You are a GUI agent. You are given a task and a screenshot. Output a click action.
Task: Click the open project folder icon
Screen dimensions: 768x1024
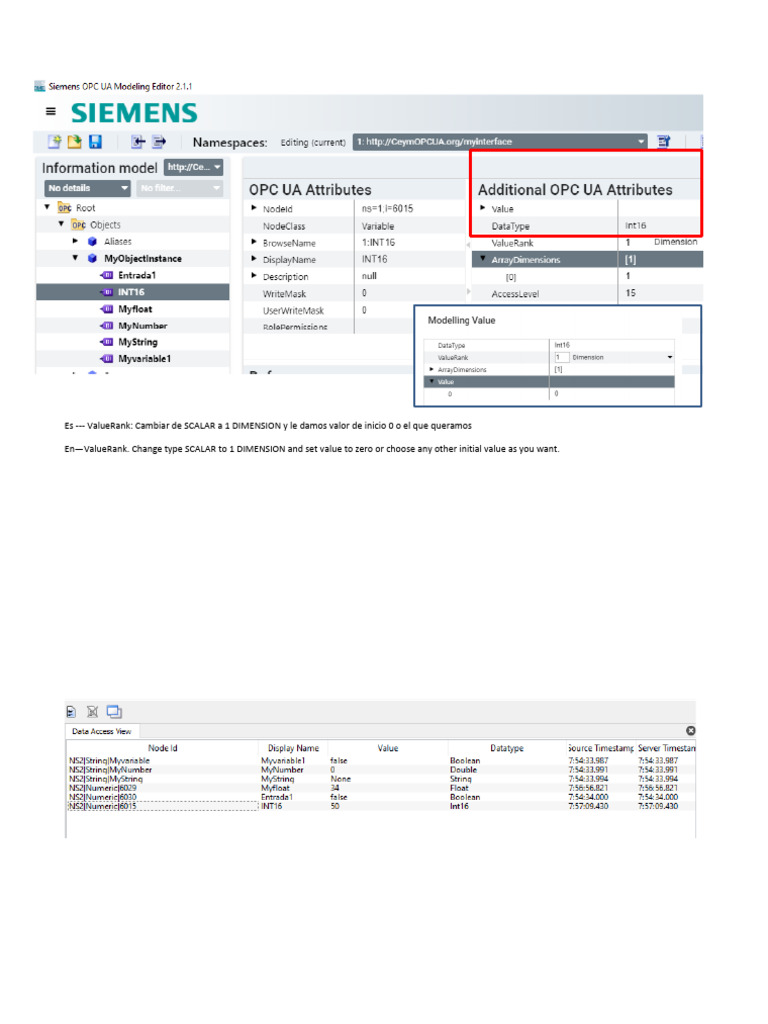point(74,142)
